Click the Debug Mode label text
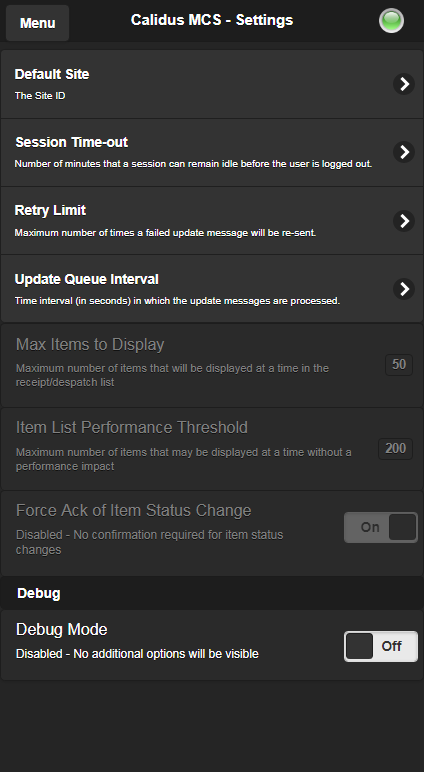Image resolution: width=424 pixels, height=772 pixels. [x=62, y=629]
